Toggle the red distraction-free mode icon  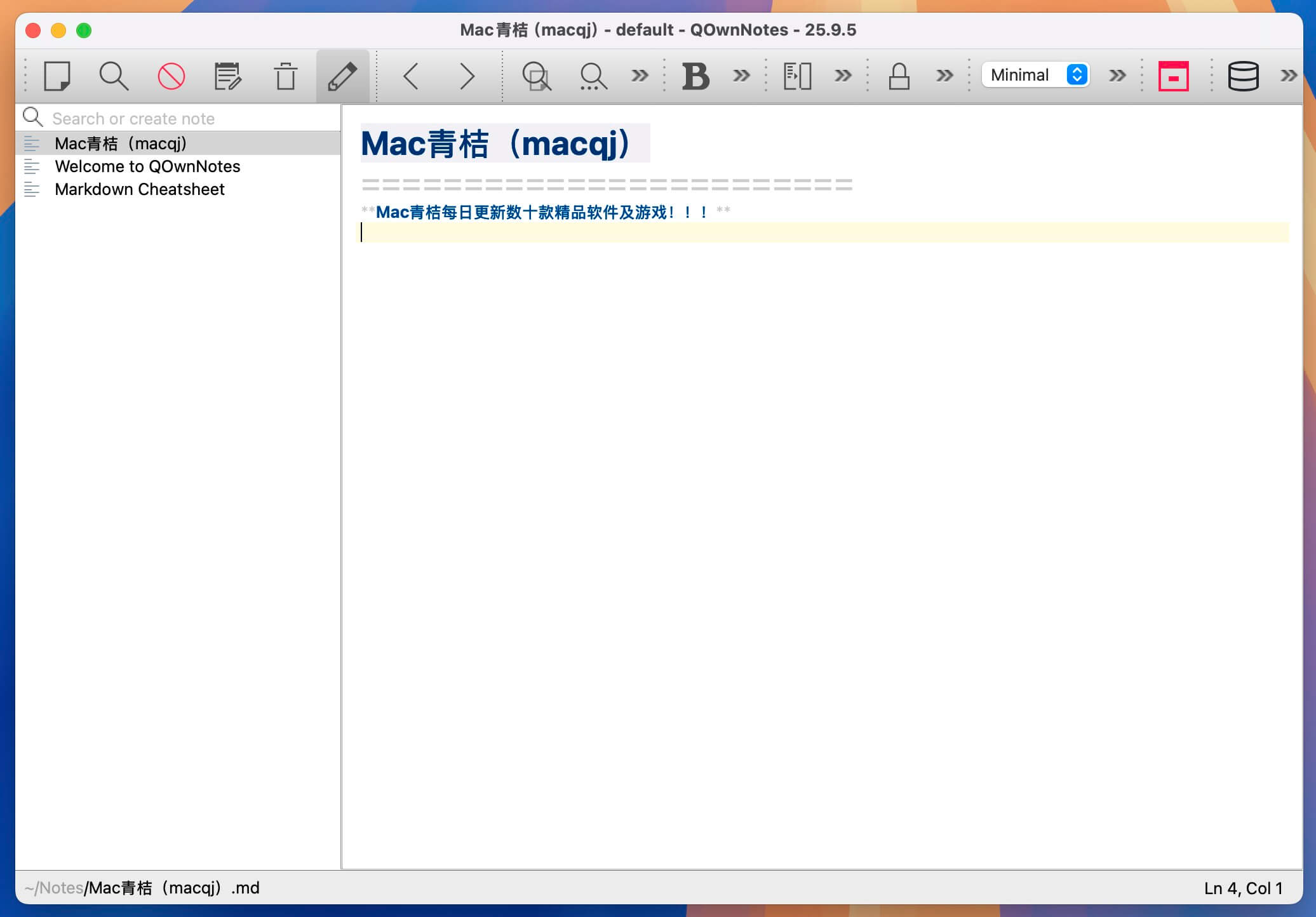pos(1173,76)
